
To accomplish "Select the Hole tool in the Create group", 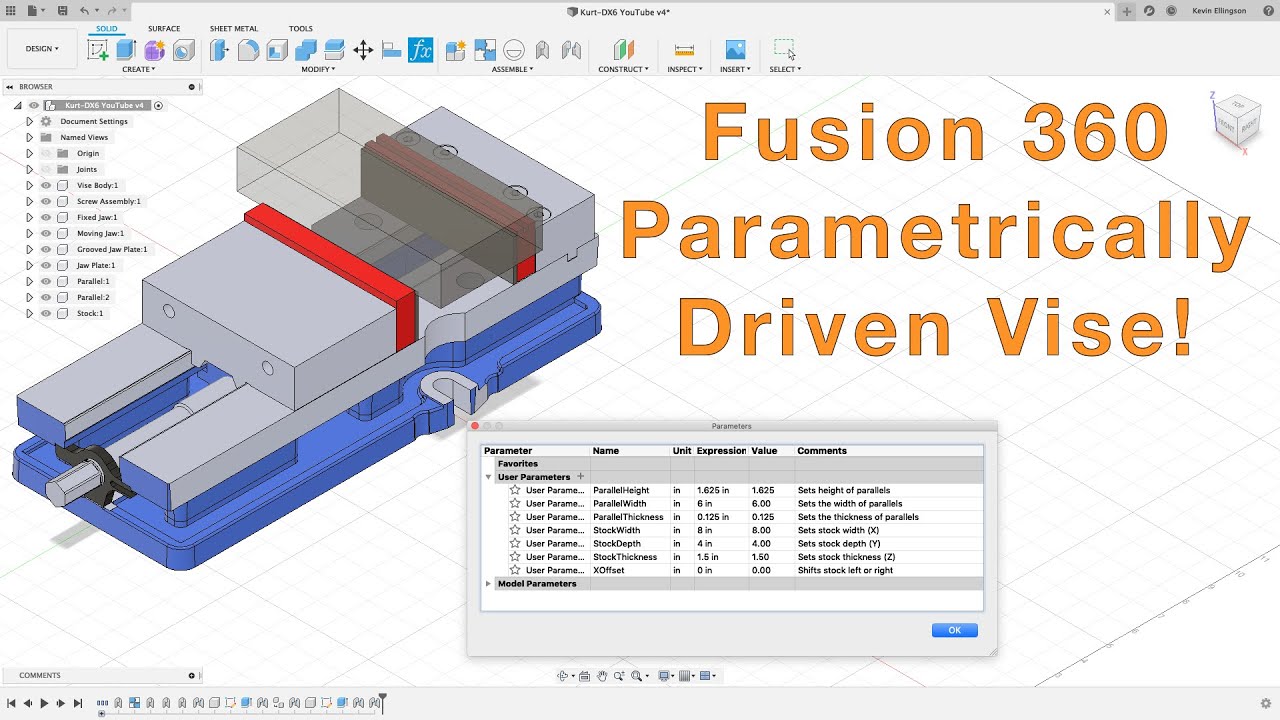I will coord(183,50).
